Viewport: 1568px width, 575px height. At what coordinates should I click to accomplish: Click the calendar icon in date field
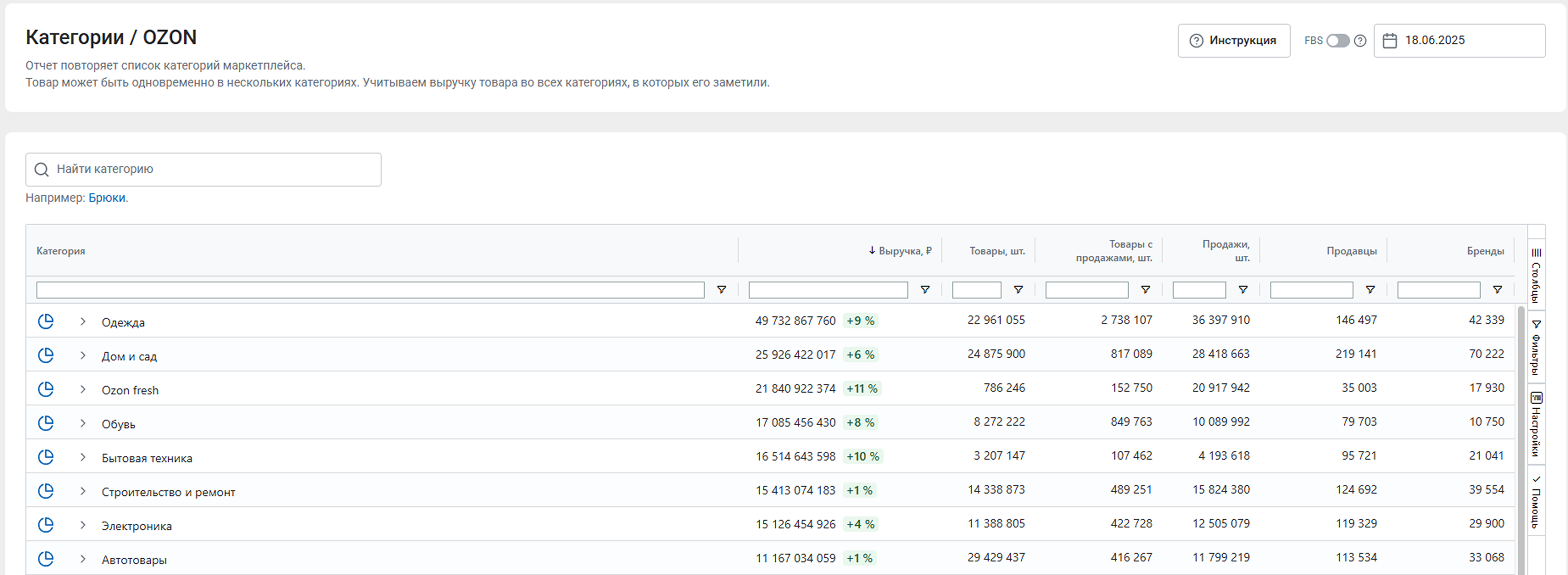[x=1389, y=41]
